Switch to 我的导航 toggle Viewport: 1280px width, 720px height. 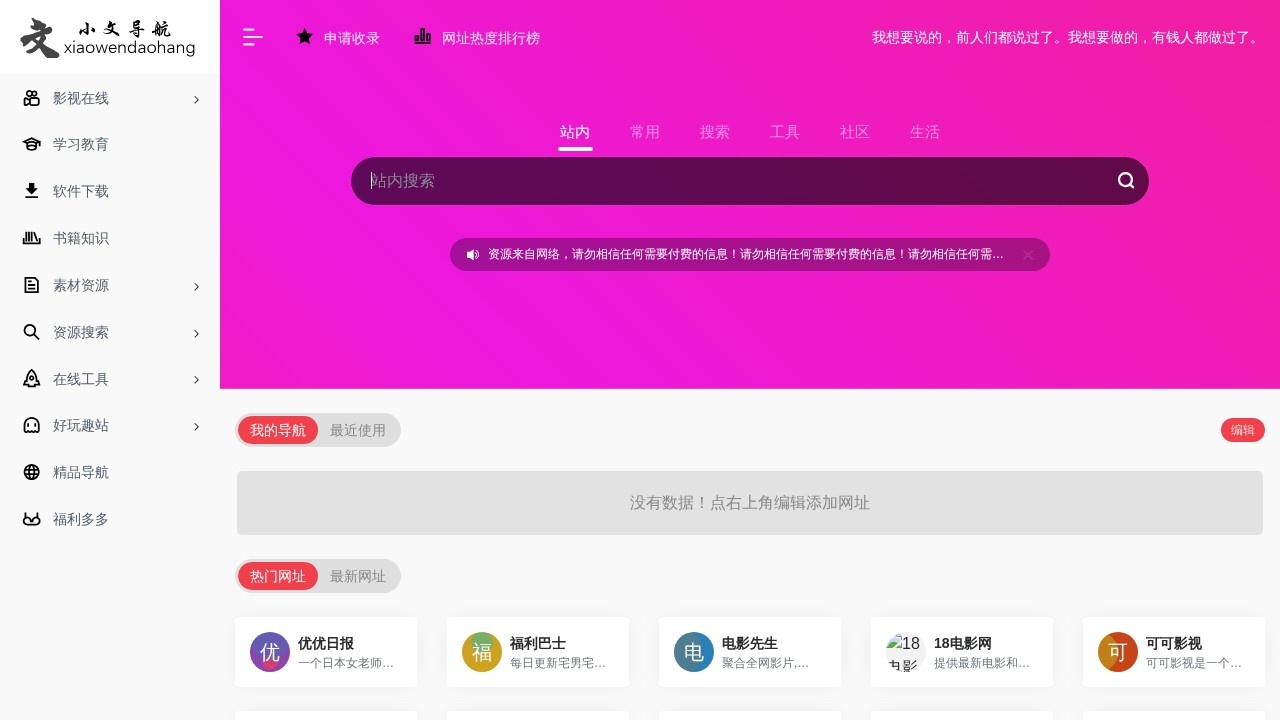278,430
